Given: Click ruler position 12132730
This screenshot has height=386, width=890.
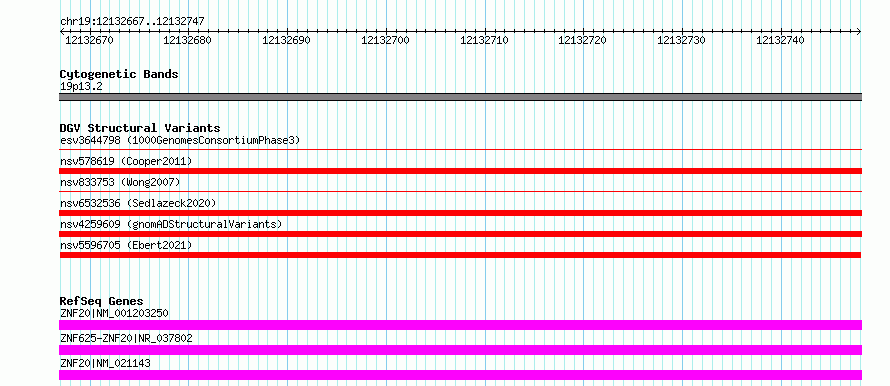Looking at the screenshot, I should pyautogui.click(x=681, y=40).
